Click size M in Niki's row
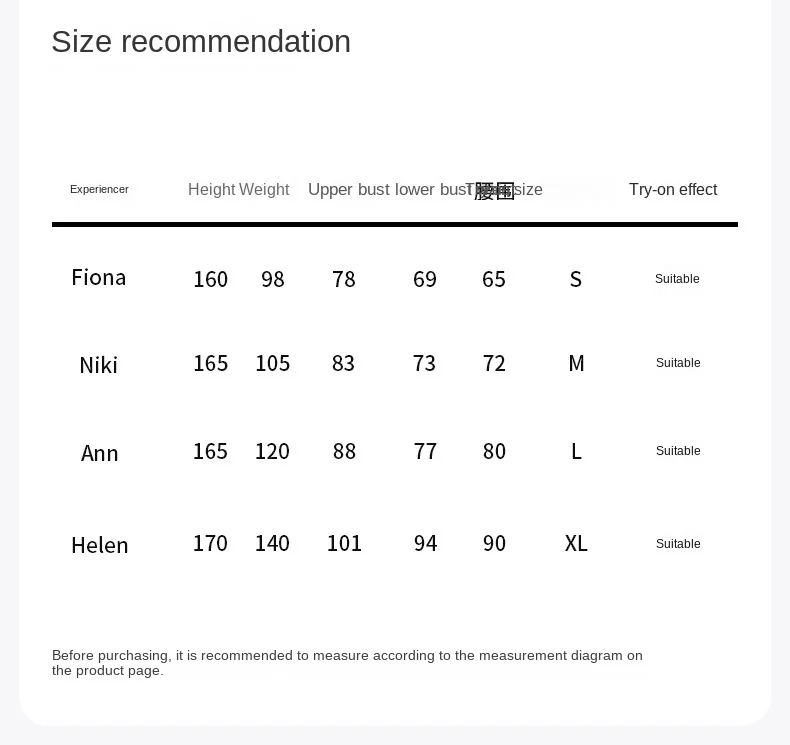Screen dimensions: 790x745 point(576,363)
